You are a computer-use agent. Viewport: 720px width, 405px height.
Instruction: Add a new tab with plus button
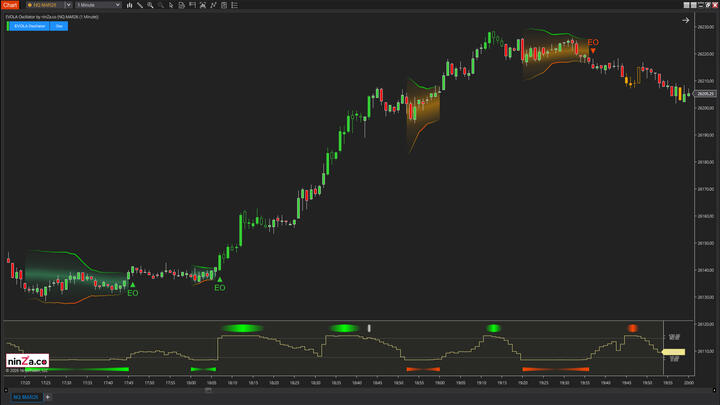coord(47,397)
